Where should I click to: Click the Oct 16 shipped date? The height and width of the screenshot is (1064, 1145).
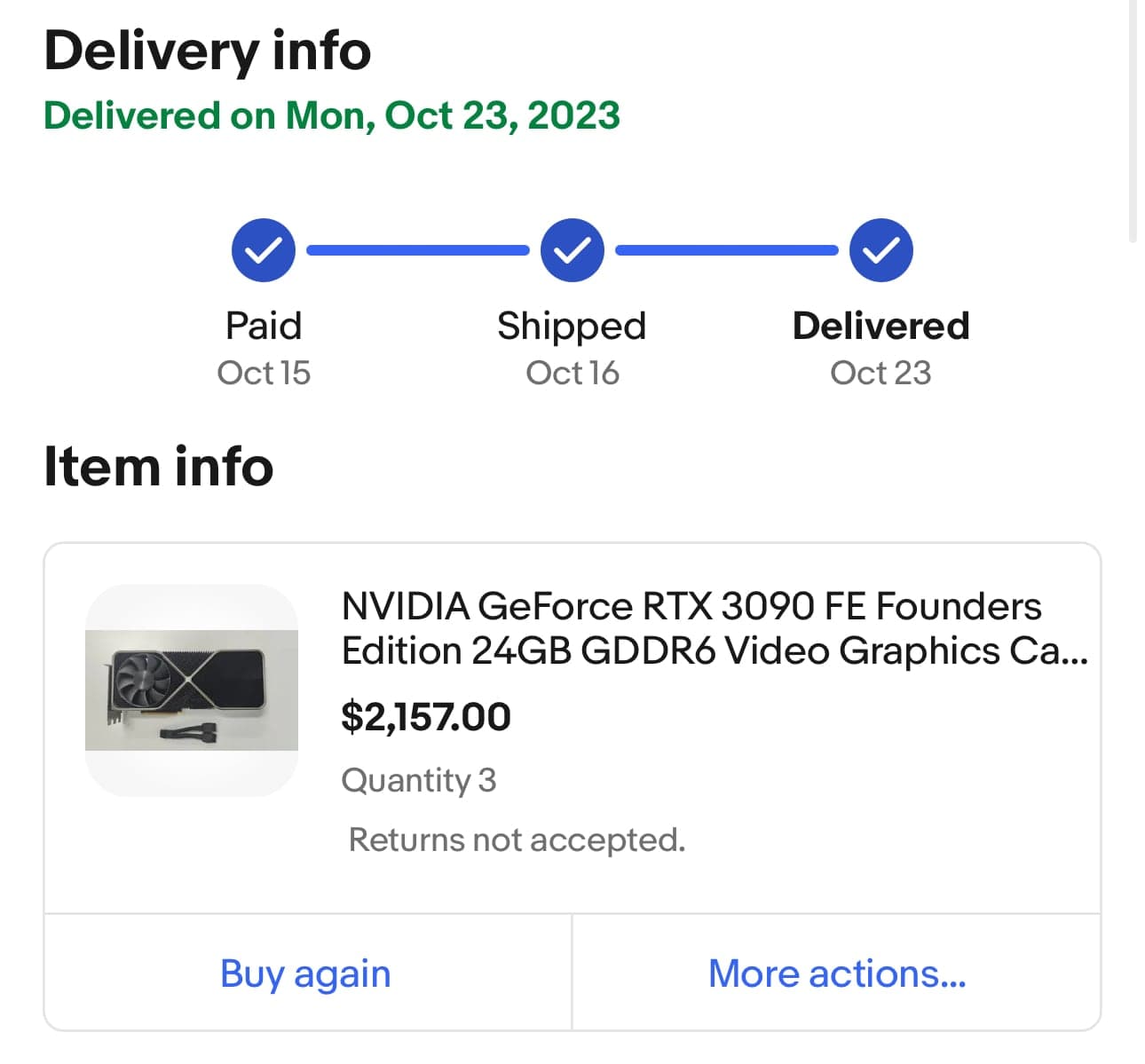click(572, 373)
